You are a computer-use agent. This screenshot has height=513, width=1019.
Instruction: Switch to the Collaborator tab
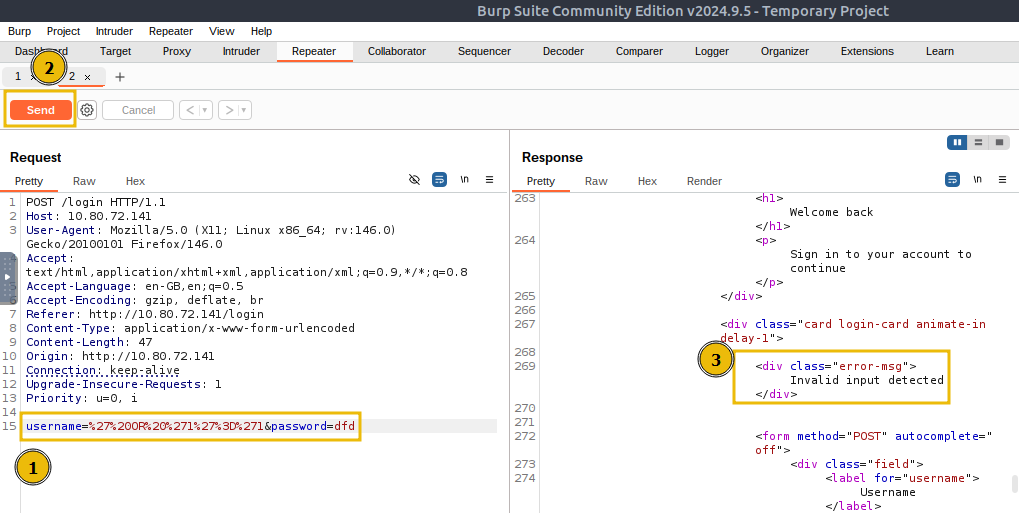396,51
